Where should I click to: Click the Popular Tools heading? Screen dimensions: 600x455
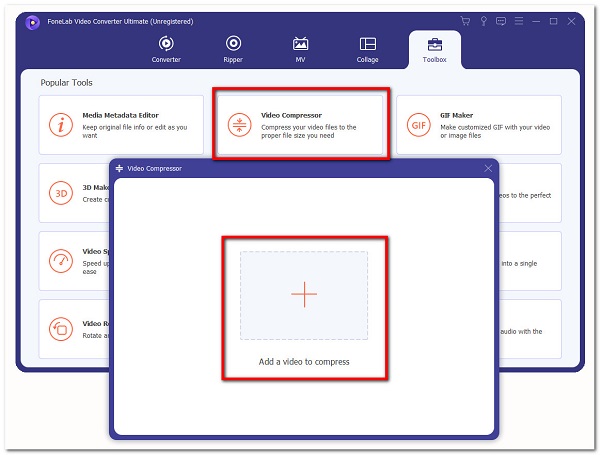tap(67, 83)
